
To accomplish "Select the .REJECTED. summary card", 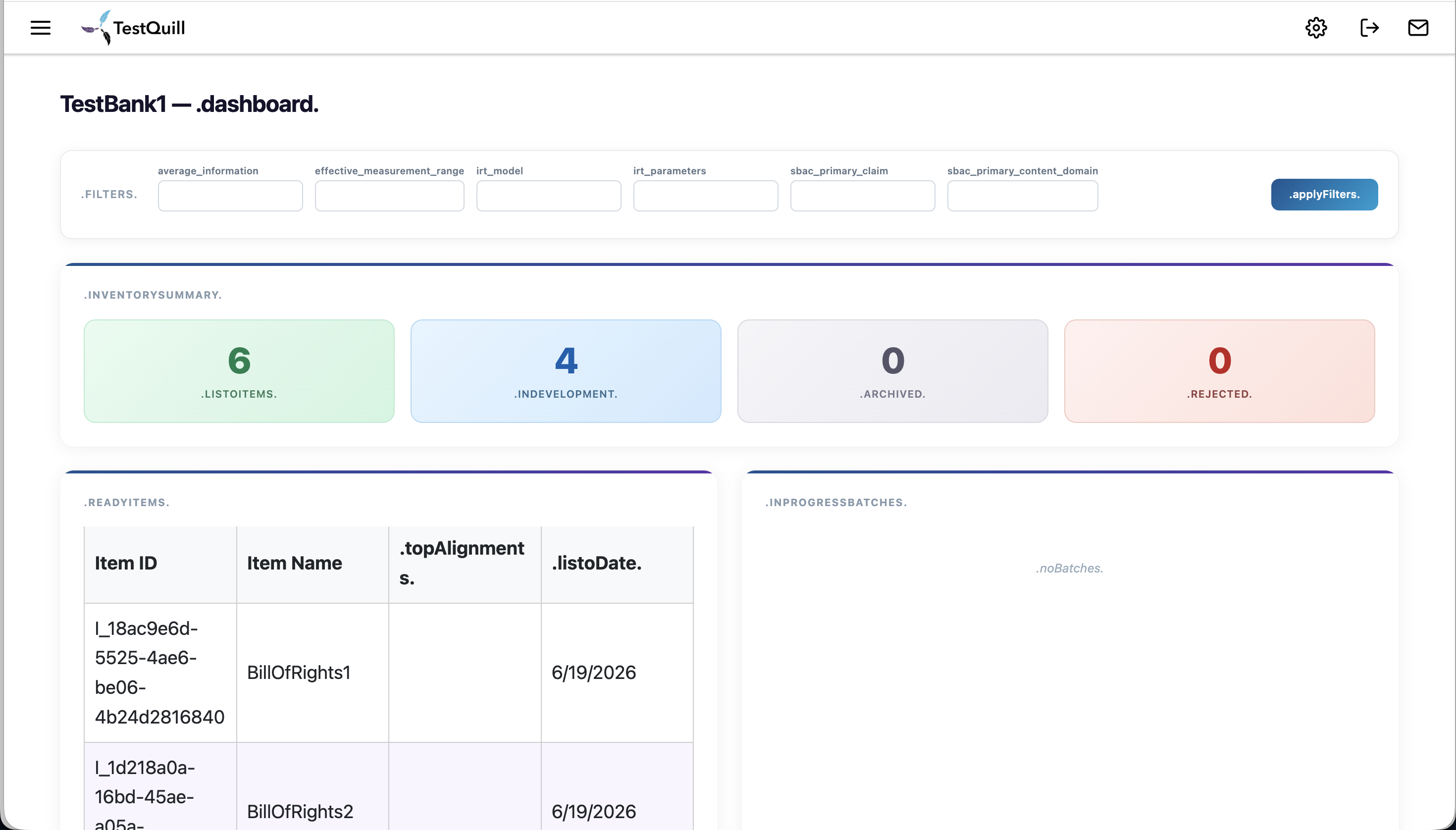I will coord(1219,370).
